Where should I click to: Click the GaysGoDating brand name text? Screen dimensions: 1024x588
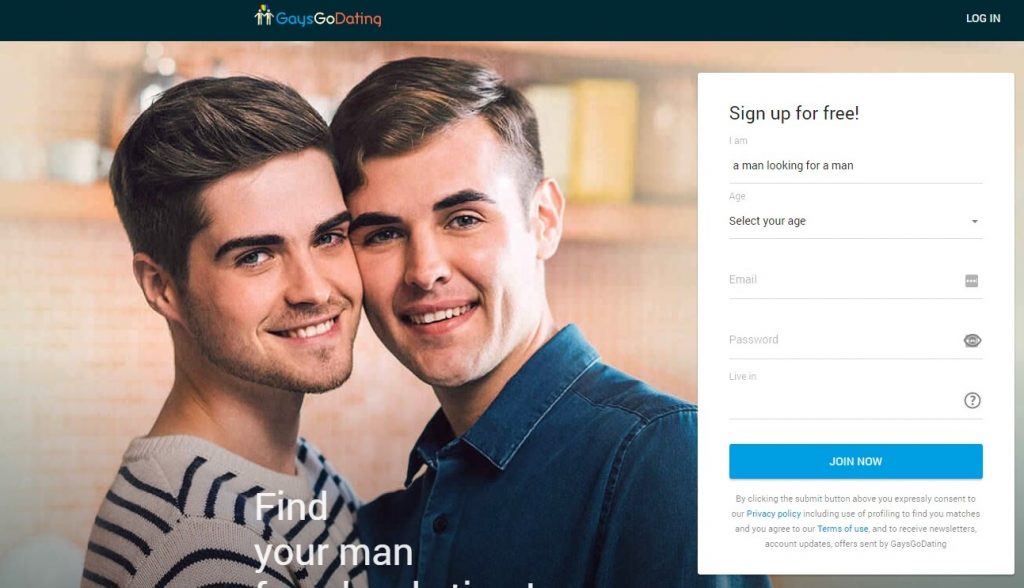(x=328, y=19)
